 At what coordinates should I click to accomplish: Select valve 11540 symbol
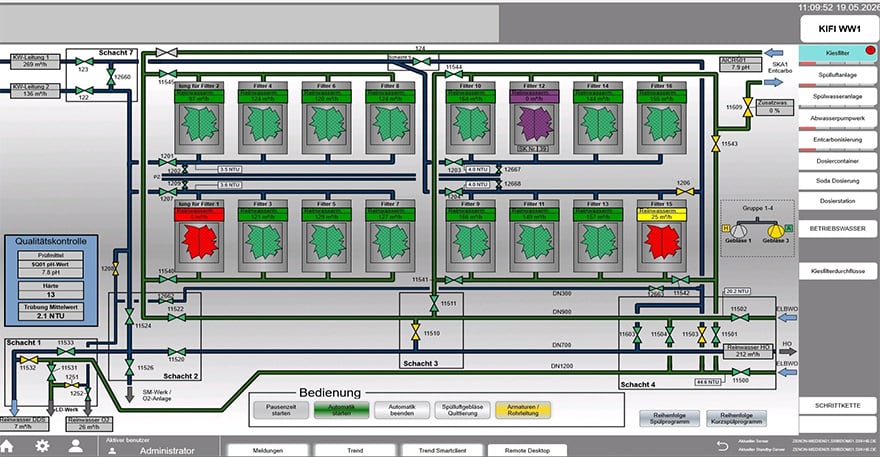[x=167, y=278]
